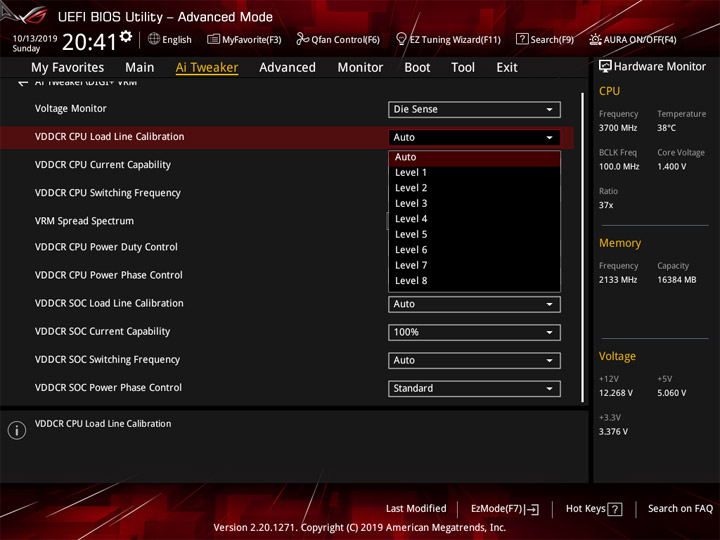Open VDDCR SOC Switching Frequency dropdown
The width and height of the screenshot is (720, 540).
tap(474, 360)
